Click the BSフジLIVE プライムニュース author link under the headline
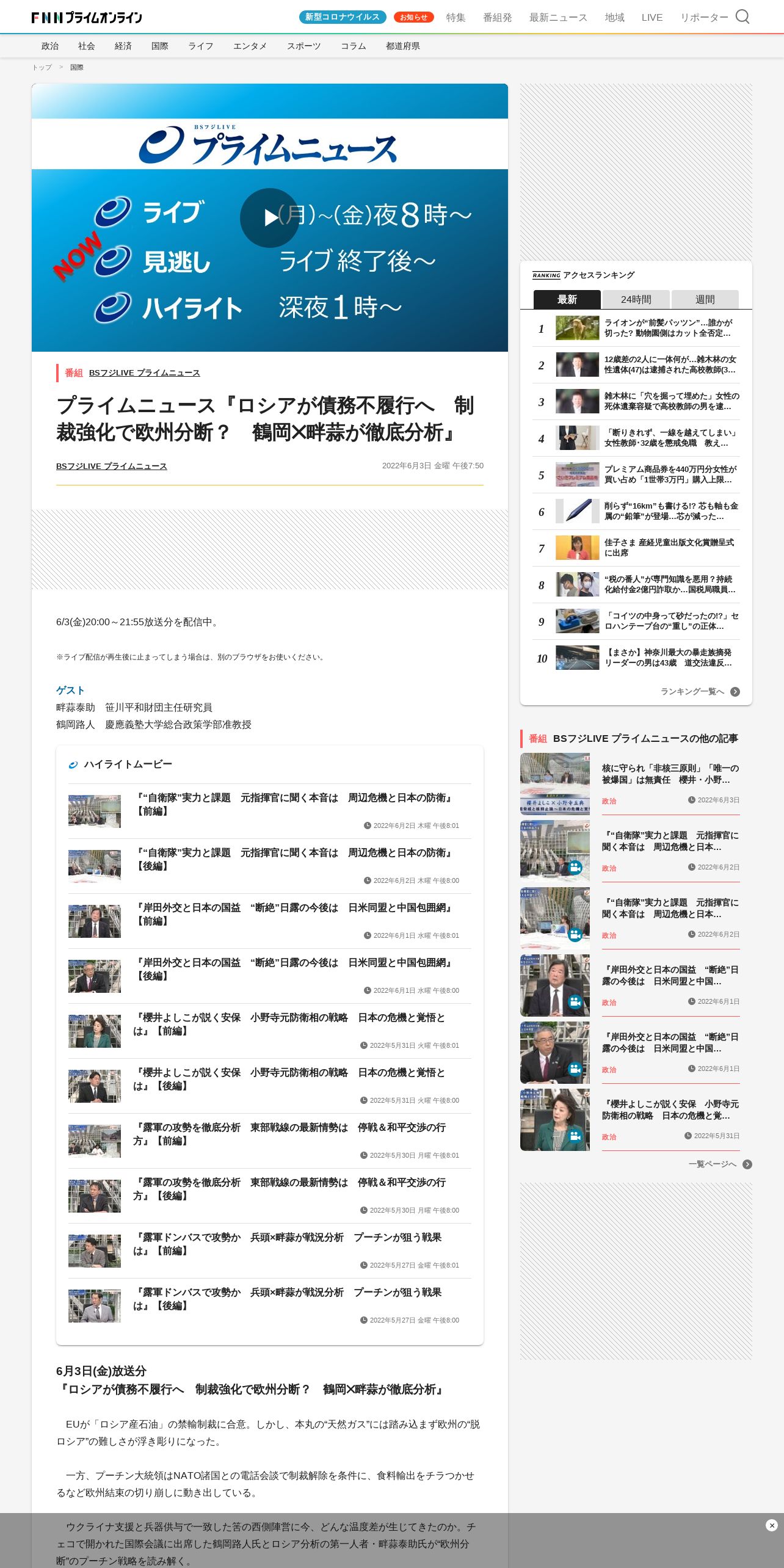Viewport: 784px width, 1568px height. (112, 466)
